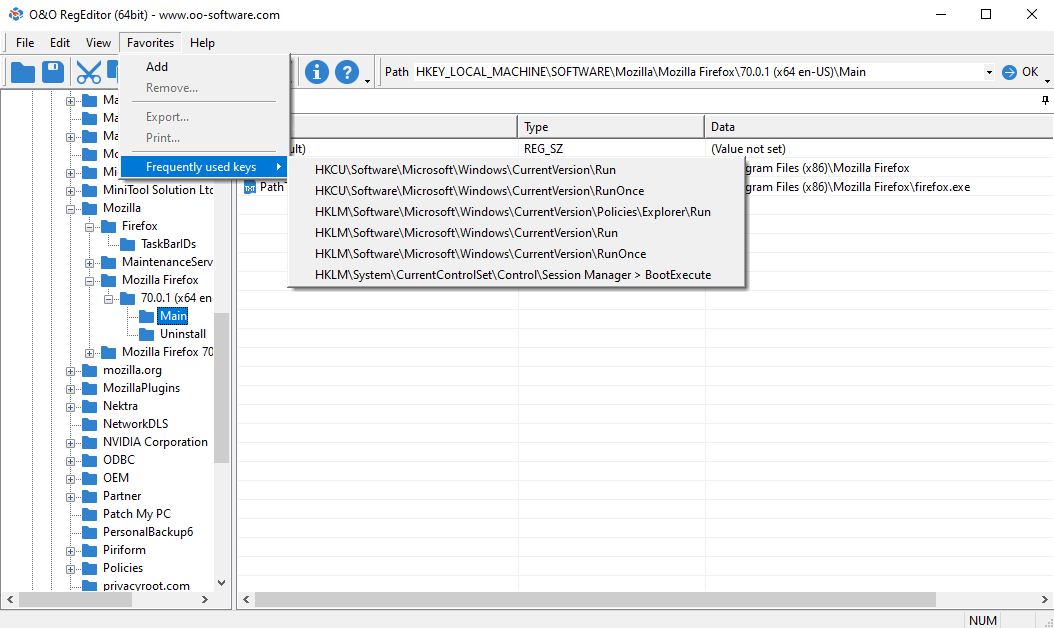Select the Nektra key
The width and height of the screenshot is (1054, 628).
coord(120,406)
